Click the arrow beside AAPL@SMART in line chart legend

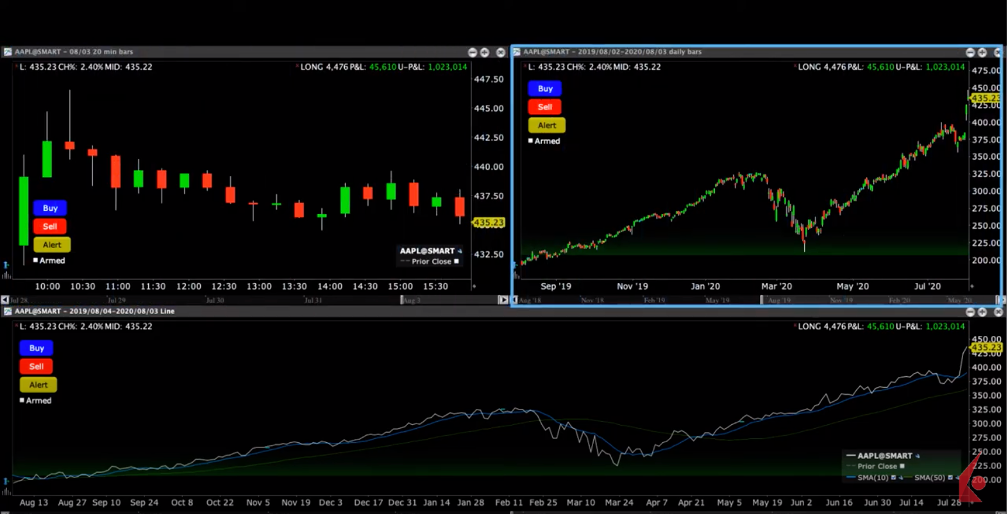click(x=917, y=456)
